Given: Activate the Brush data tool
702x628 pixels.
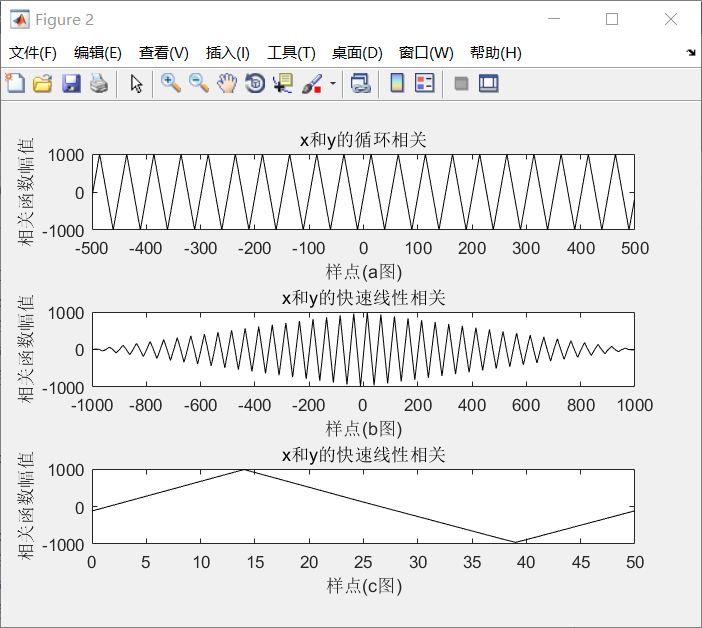Looking at the screenshot, I should click(x=312, y=84).
